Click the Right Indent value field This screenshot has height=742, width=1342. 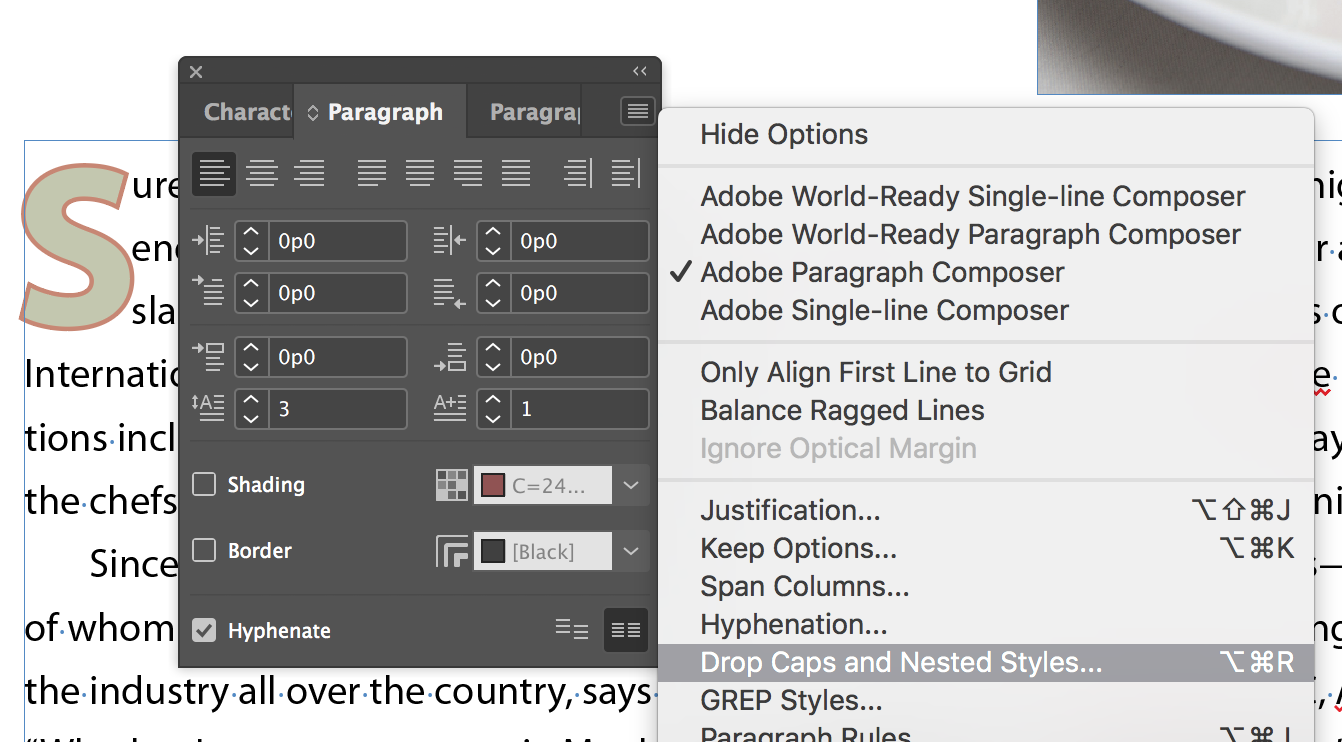[579, 241]
